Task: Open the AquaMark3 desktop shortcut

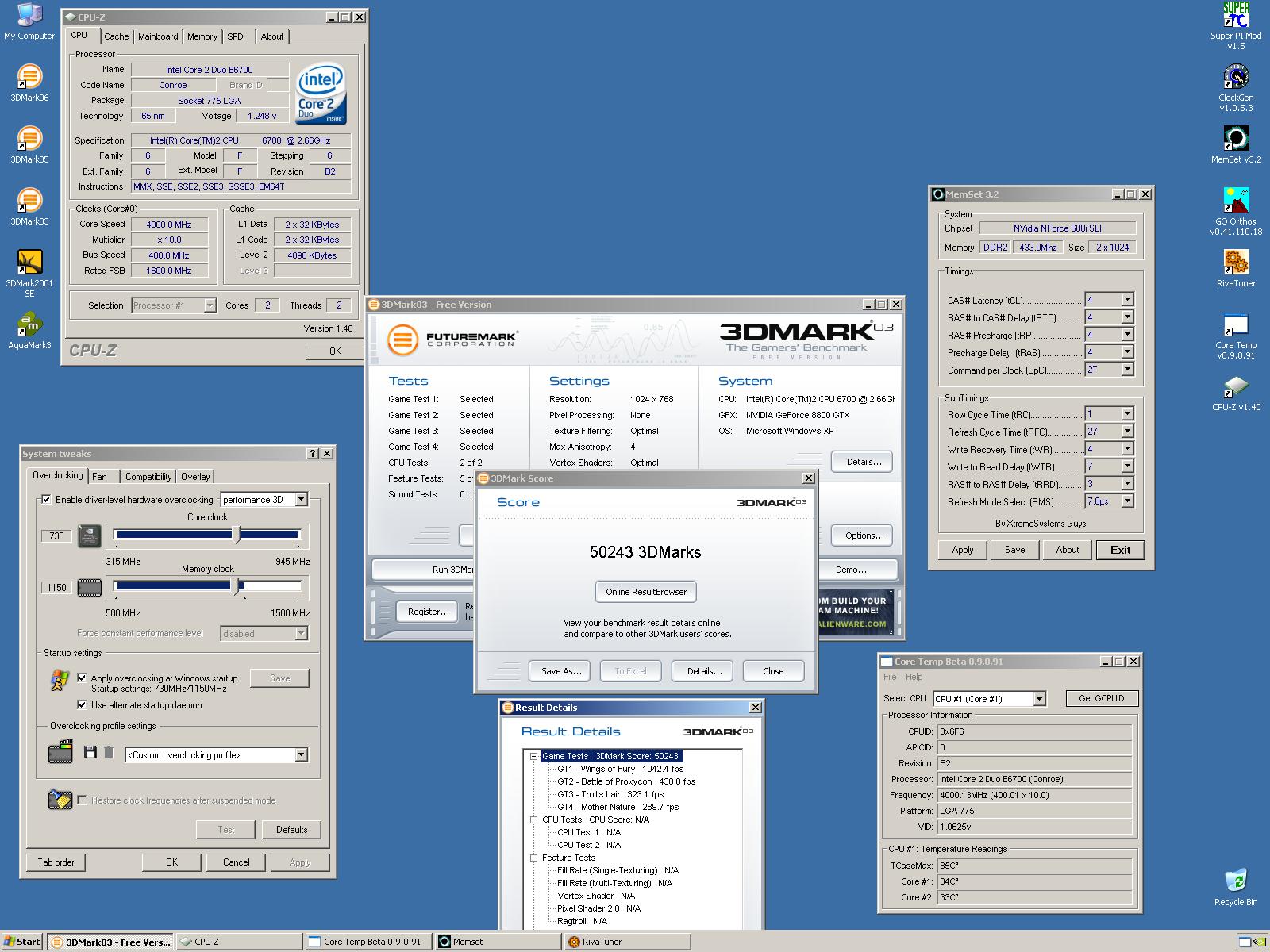Action: point(29,331)
